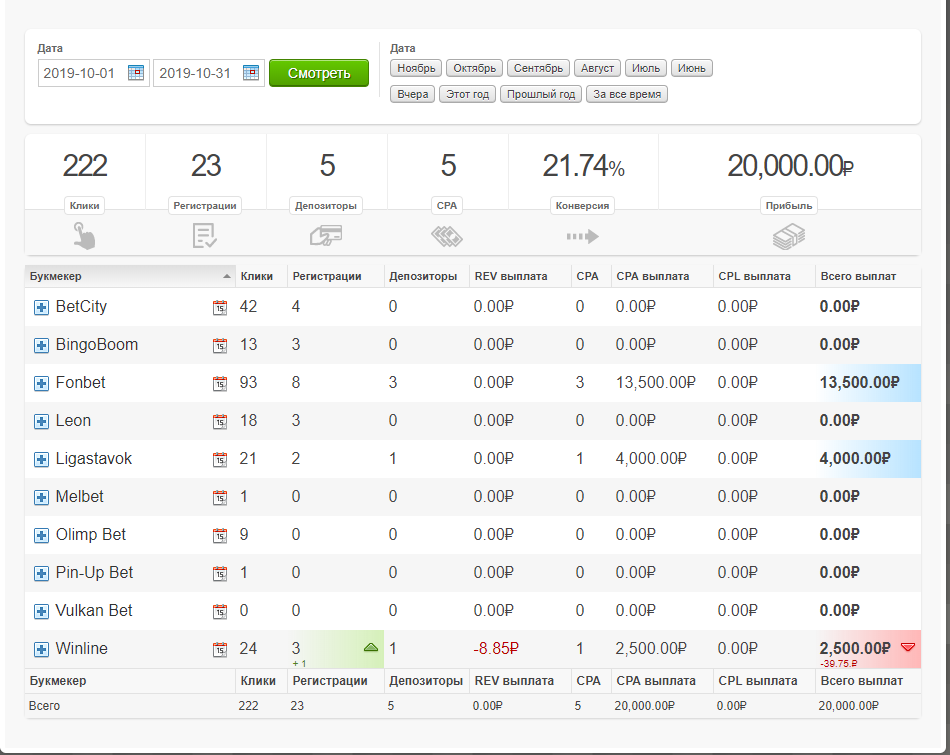Expand the Vulkan Bet row
Viewport: 950px width, 755px height.
point(41,611)
